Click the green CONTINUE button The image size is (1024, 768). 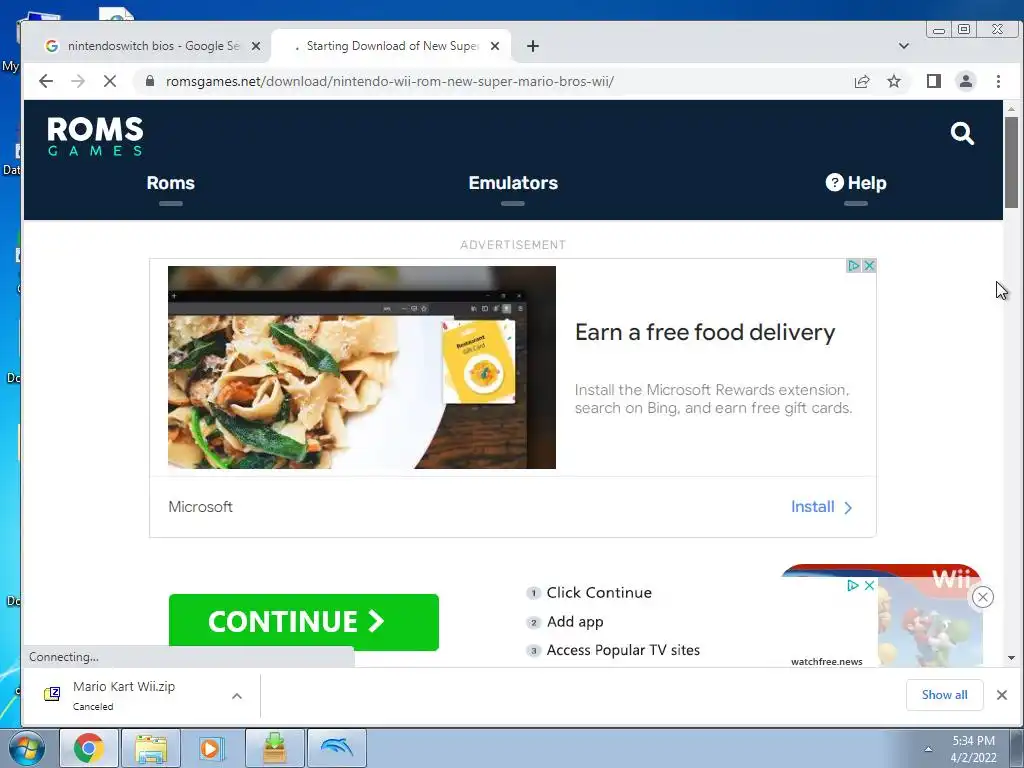[304, 622]
